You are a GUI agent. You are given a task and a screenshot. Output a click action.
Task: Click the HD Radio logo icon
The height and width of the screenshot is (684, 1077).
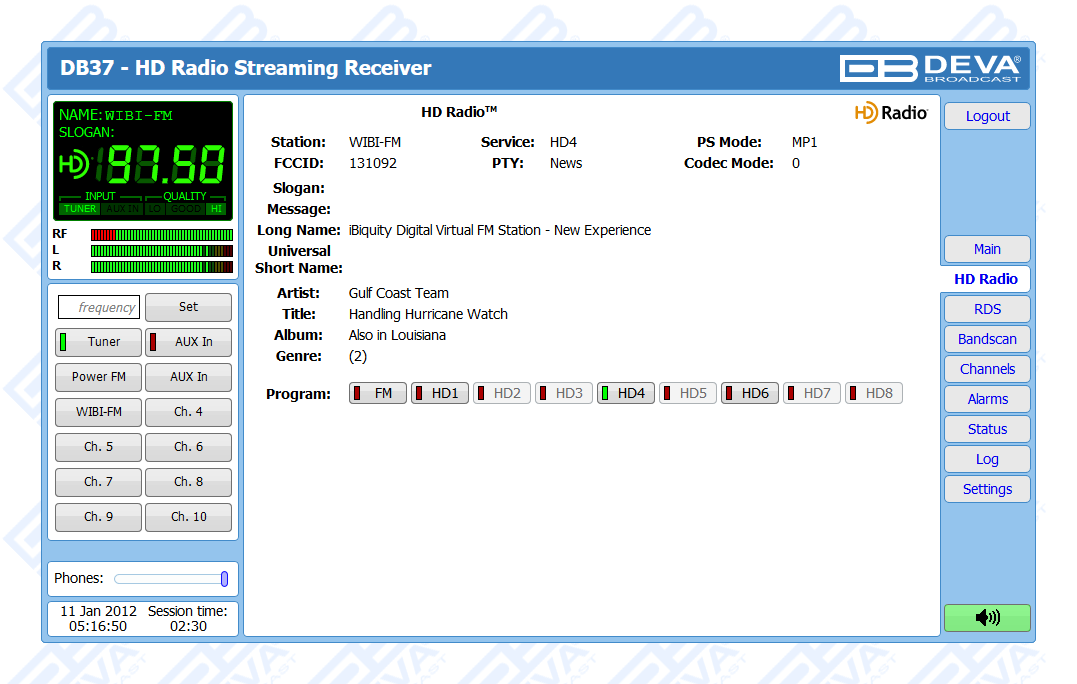point(891,113)
